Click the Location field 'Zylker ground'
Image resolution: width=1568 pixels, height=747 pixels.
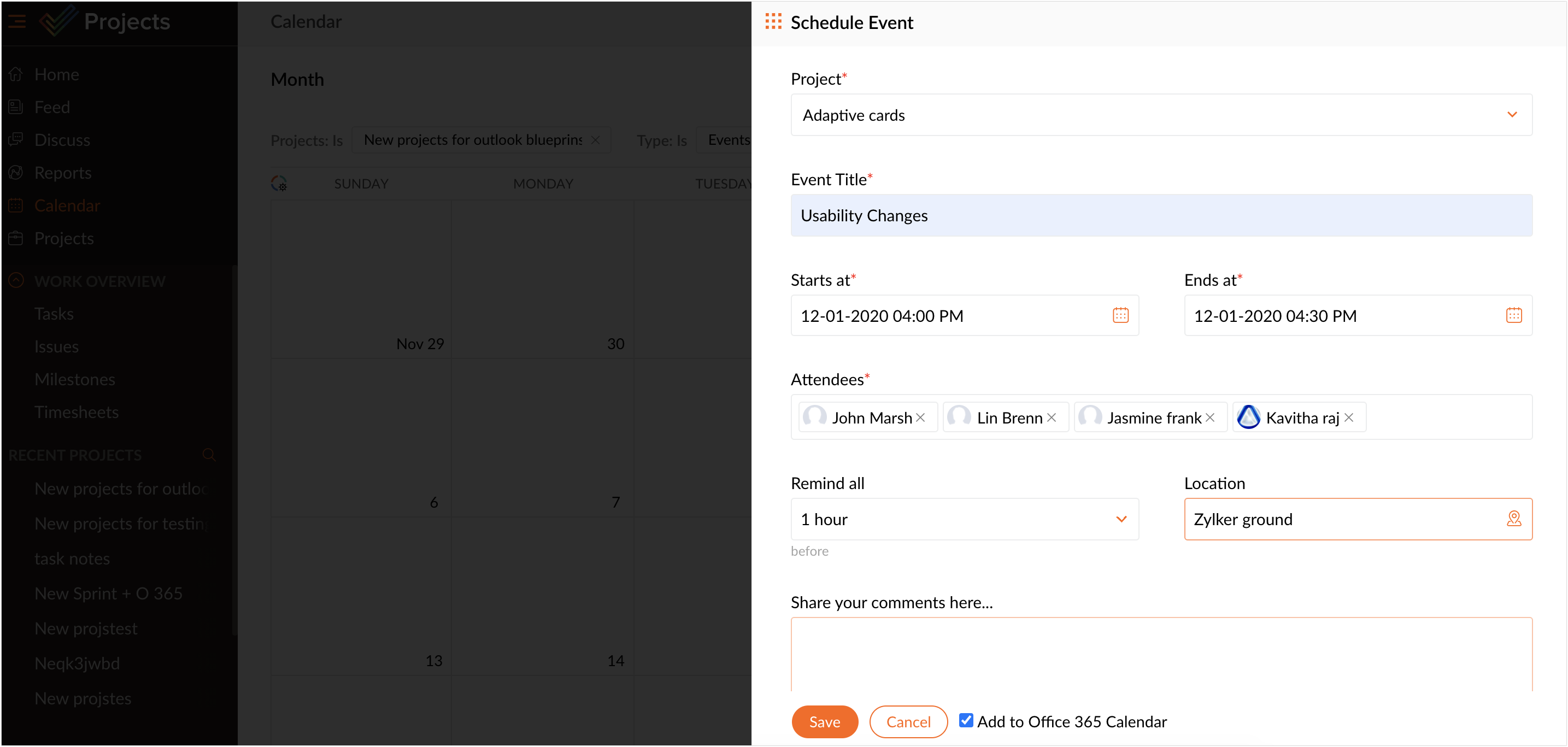[1358, 519]
